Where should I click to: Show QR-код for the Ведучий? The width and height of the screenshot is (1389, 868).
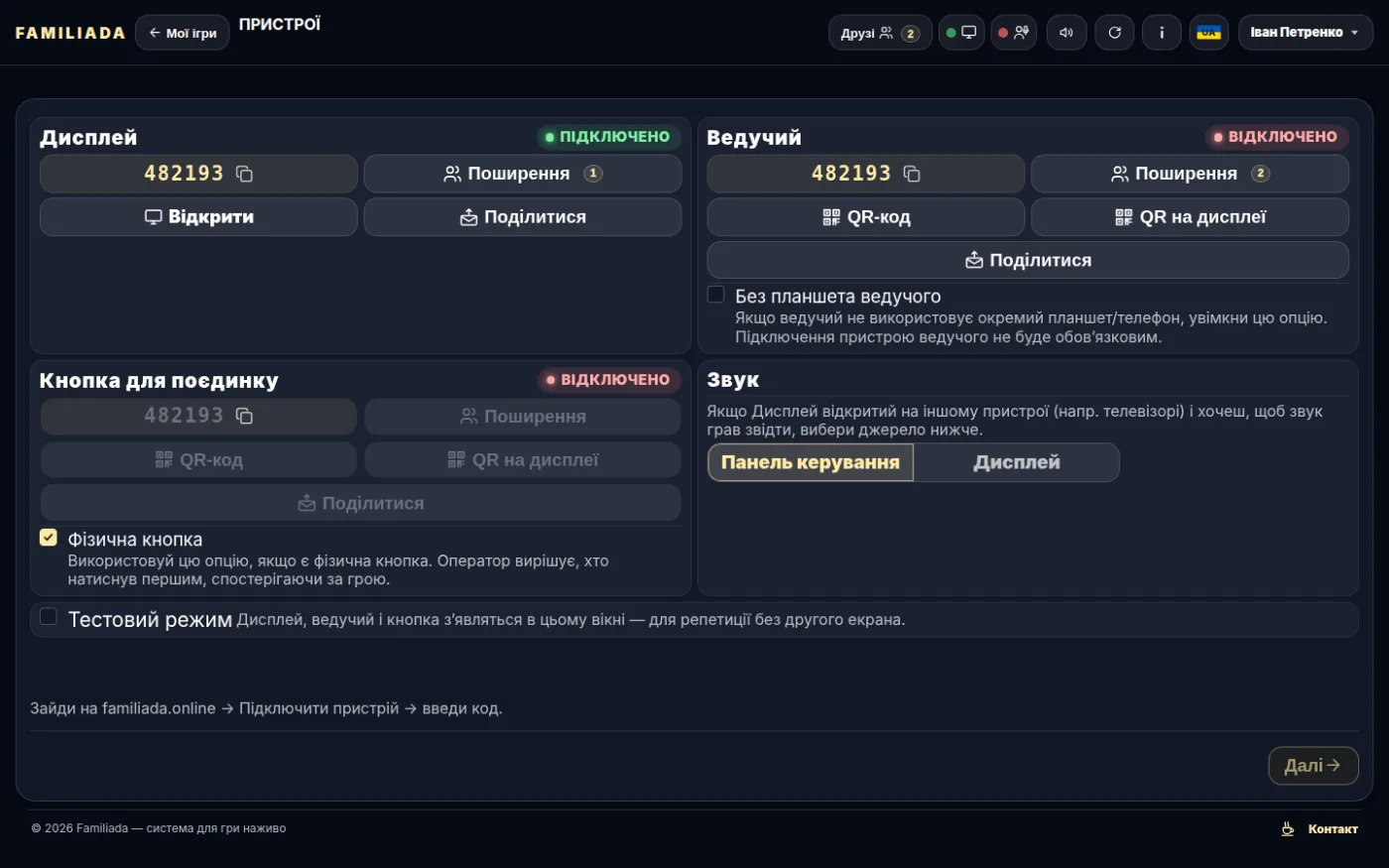click(x=866, y=217)
